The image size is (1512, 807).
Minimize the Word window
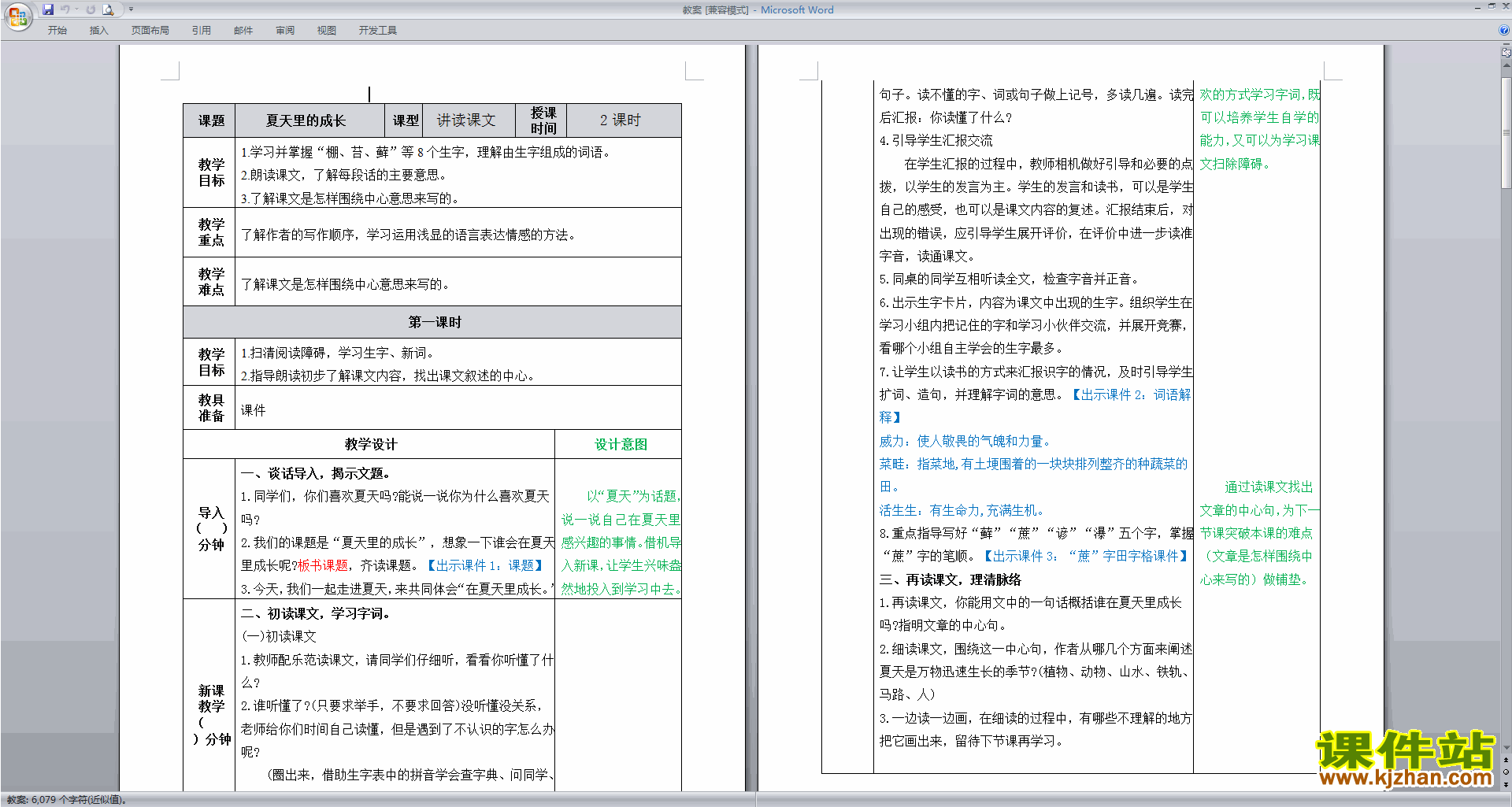tap(1477, 7)
